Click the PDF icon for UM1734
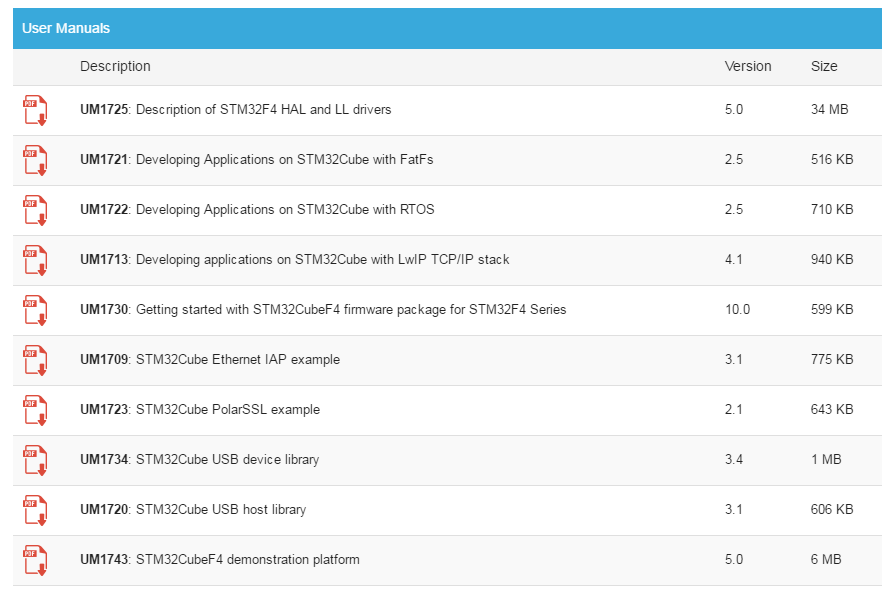This screenshot has height=592, width=895. click(35, 460)
